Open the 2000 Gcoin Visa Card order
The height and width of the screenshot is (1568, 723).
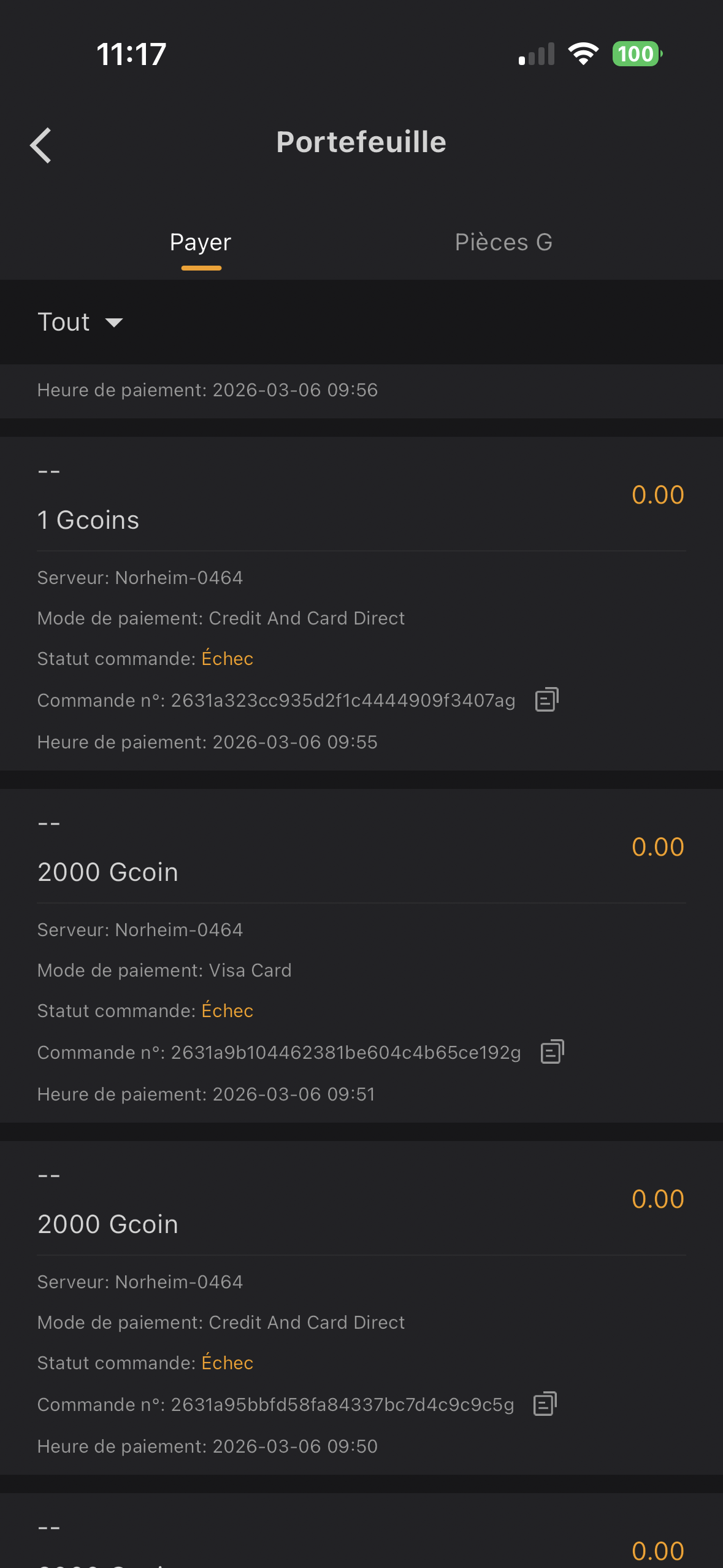tap(108, 872)
